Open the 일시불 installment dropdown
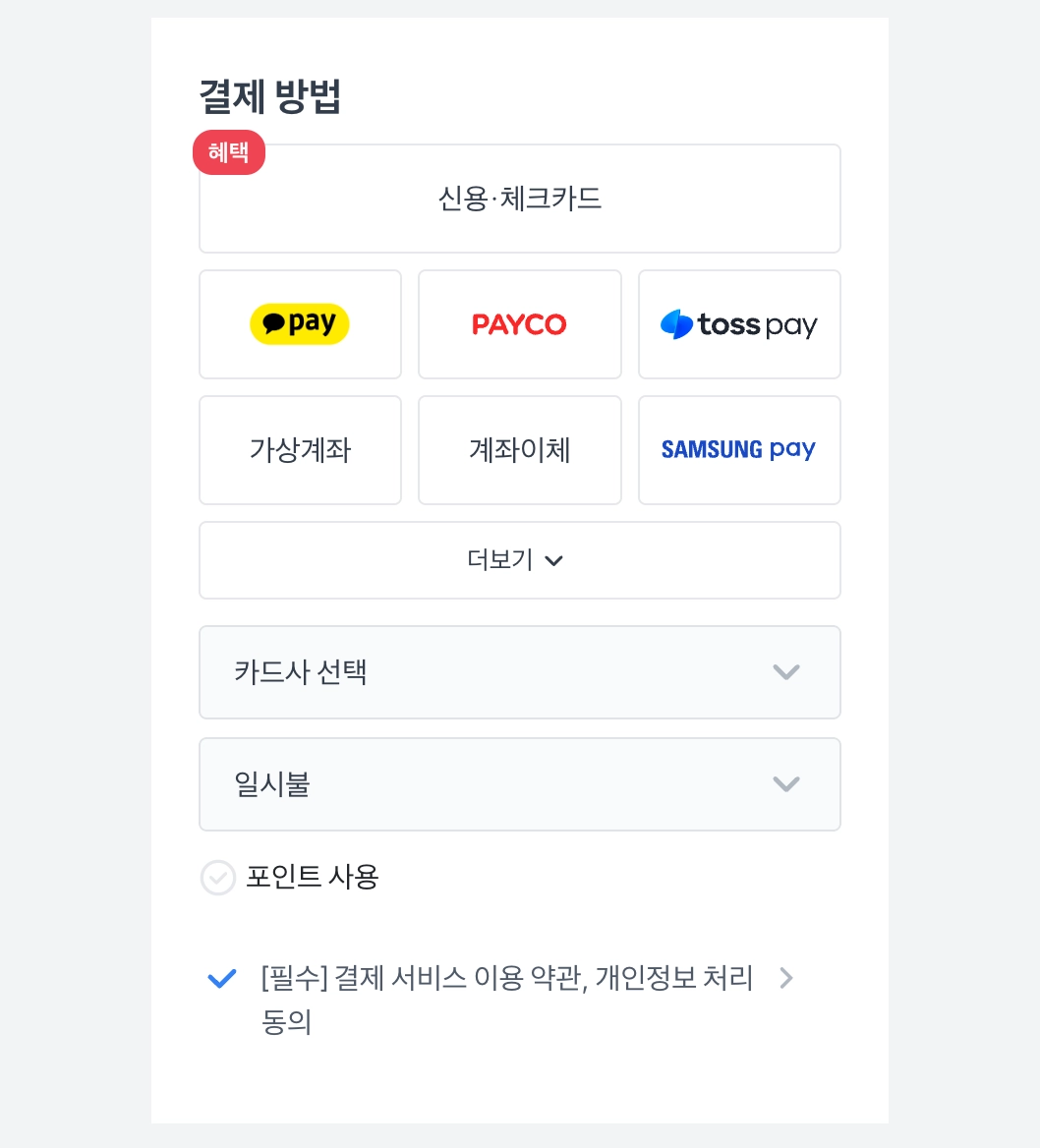Screen dimensions: 1040x1148 tap(520, 784)
